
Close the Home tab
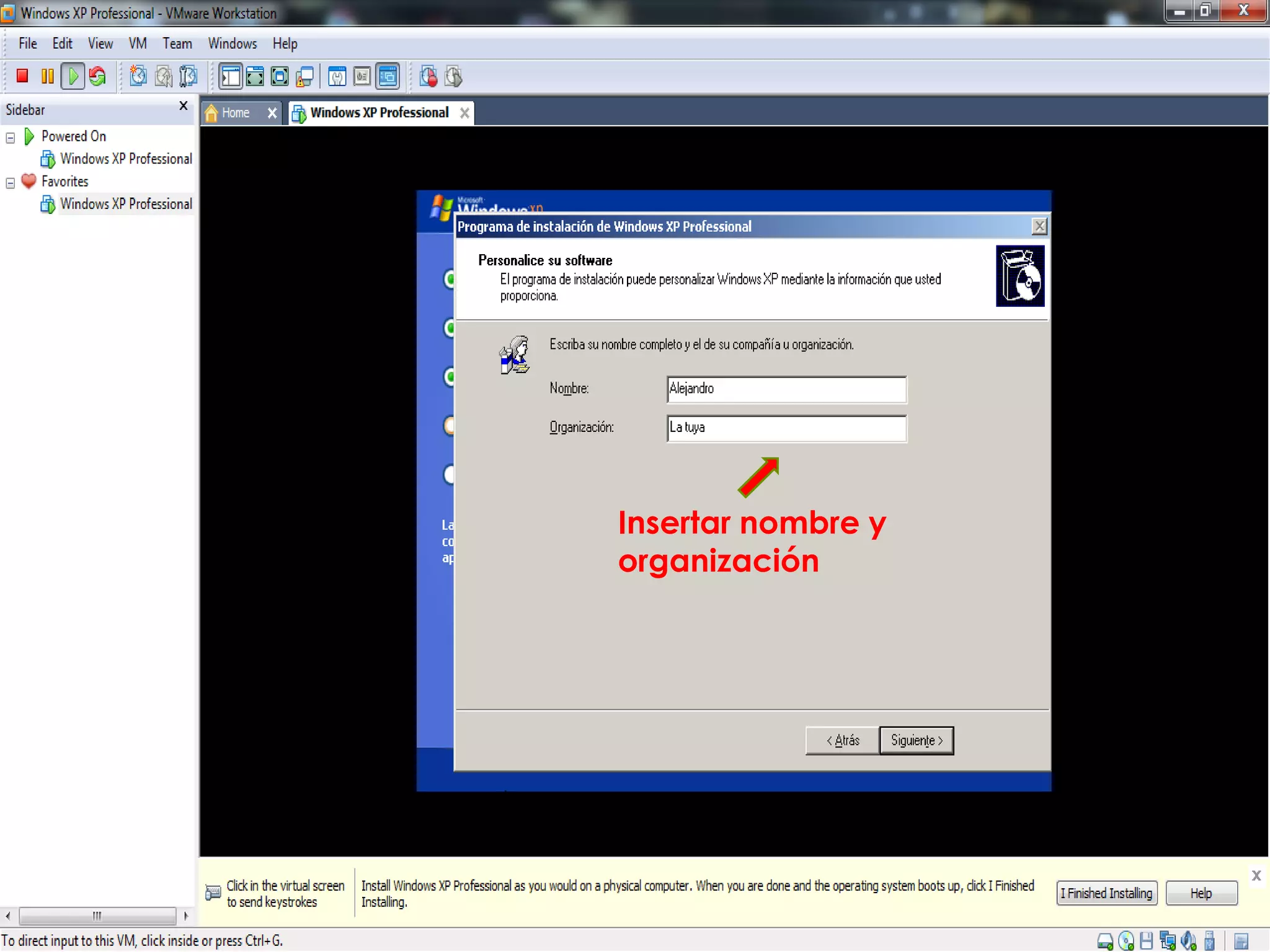coord(272,113)
